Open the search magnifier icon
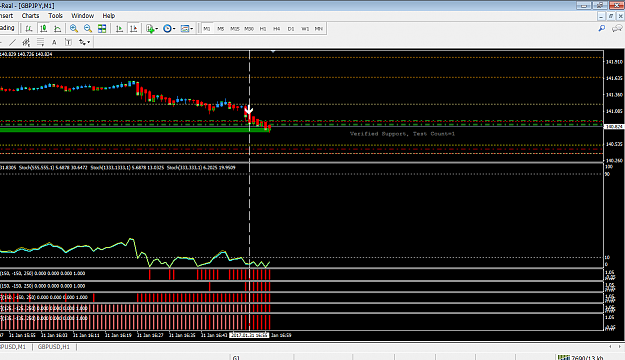Viewport: 625px width, 360px height. click(602, 28)
